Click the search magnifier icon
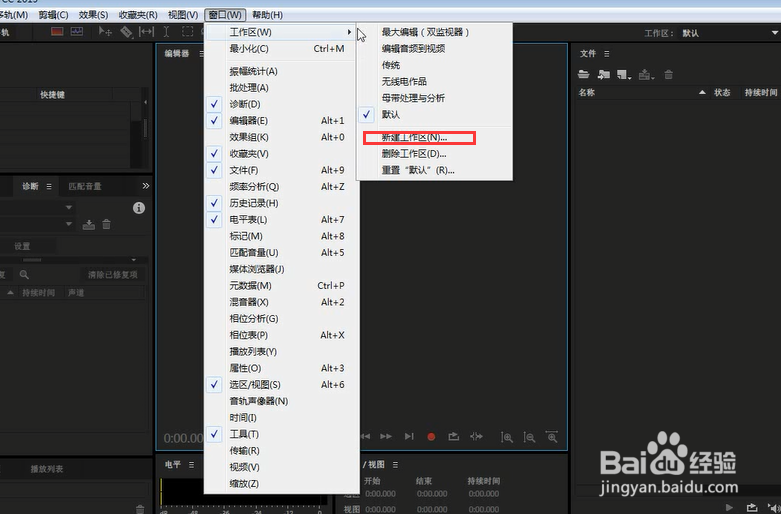Viewport: 781px width, 514px height. 24,274
